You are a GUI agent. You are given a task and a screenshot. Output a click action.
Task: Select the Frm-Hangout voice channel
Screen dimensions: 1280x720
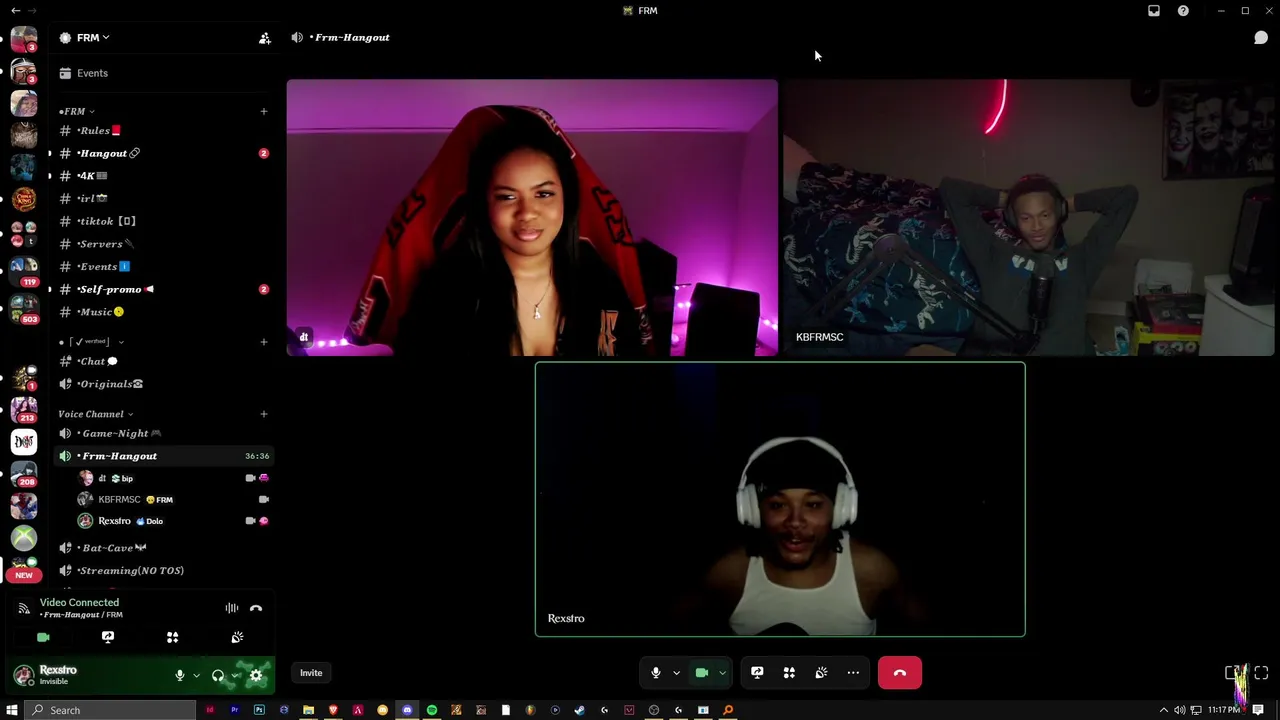(163, 456)
